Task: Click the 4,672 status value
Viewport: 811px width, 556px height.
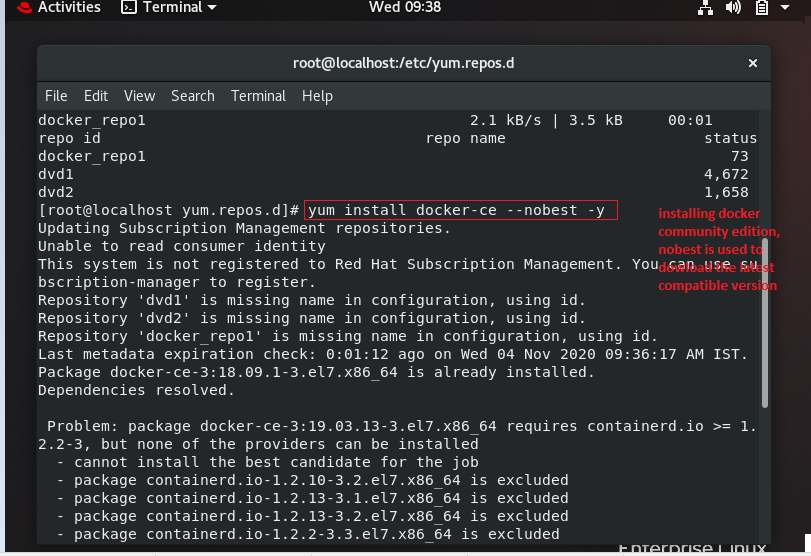Action: [726, 174]
